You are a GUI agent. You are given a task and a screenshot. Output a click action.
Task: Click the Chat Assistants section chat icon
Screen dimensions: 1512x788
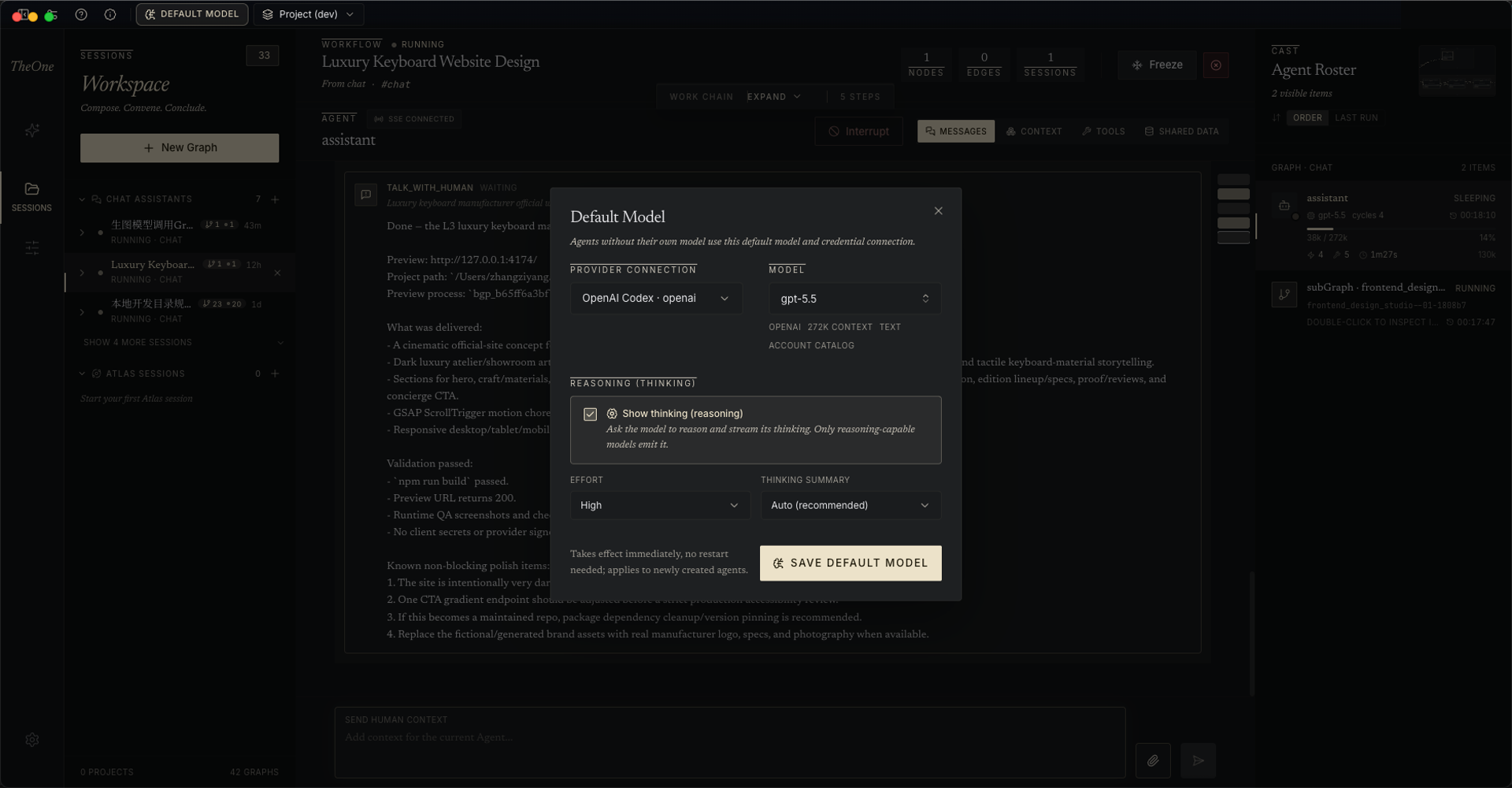point(96,199)
